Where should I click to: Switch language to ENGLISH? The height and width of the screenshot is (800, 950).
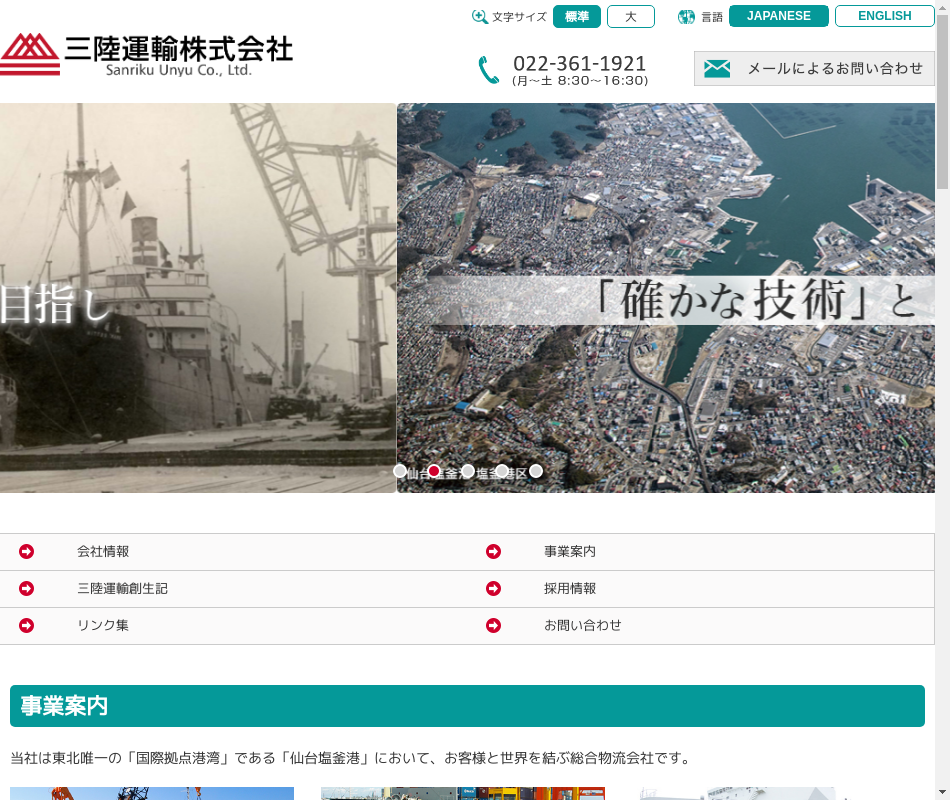[884, 16]
